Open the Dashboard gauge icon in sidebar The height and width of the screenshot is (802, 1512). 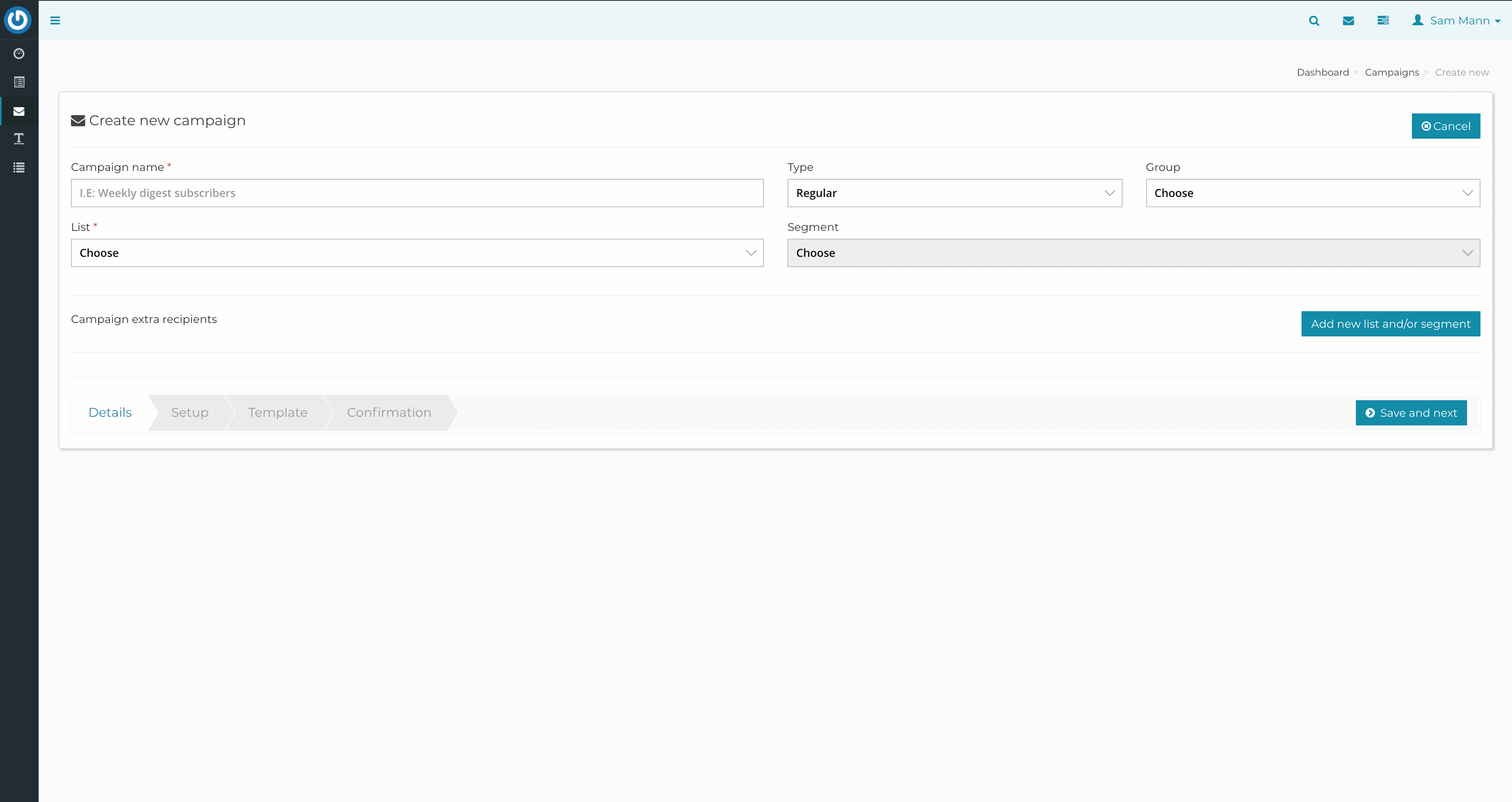click(x=19, y=53)
